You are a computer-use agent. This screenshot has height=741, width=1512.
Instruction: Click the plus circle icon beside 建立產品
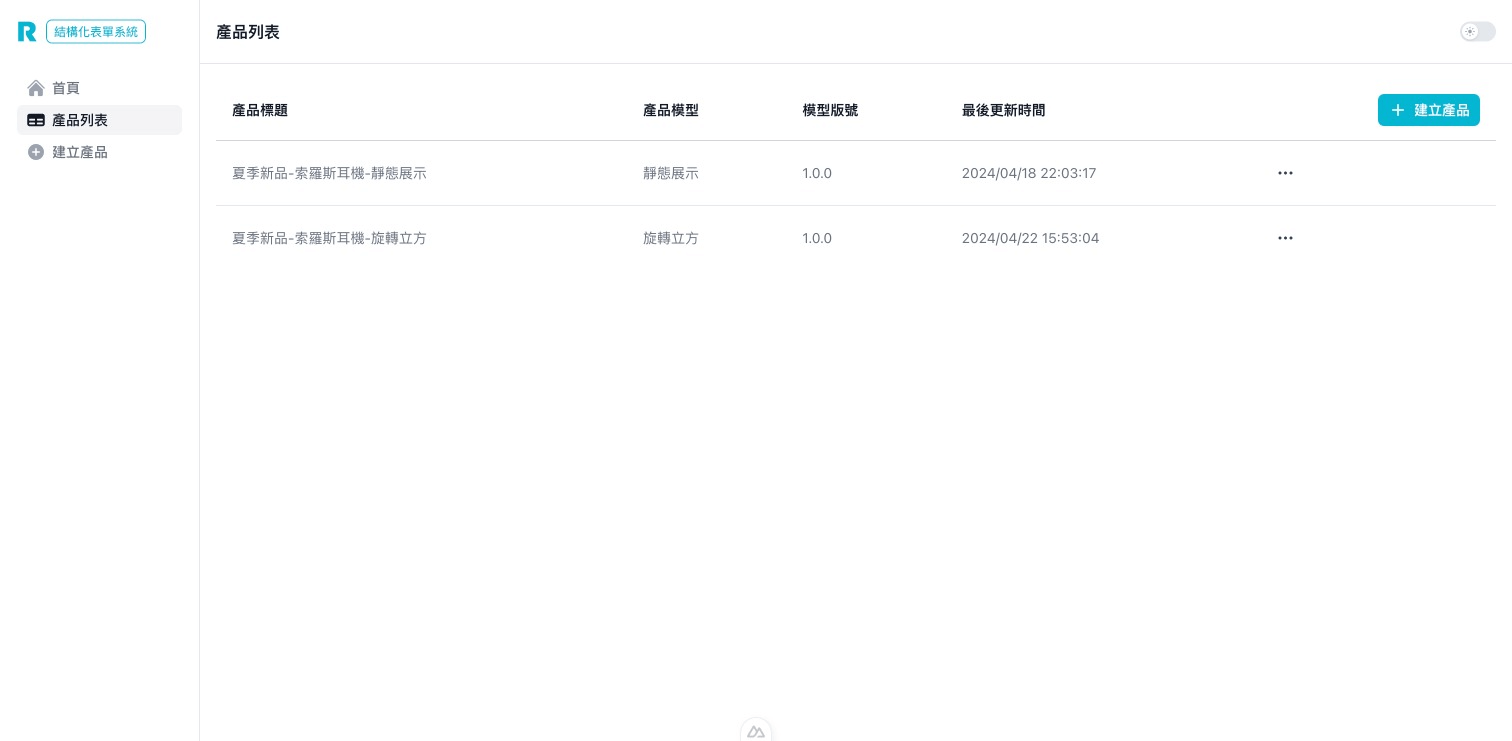click(x=36, y=152)
